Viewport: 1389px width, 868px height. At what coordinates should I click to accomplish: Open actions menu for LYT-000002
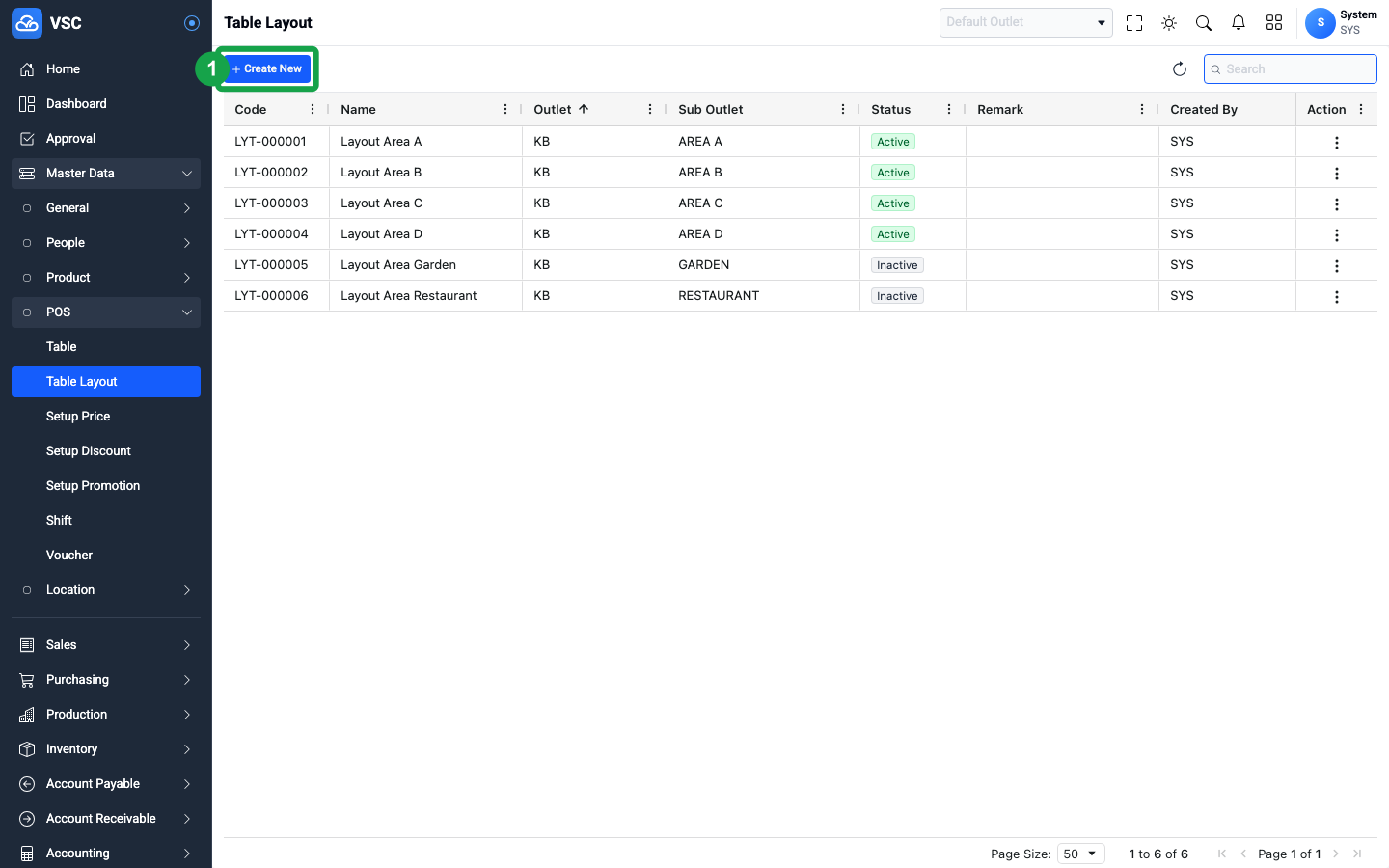click(x=1337, y=174)
